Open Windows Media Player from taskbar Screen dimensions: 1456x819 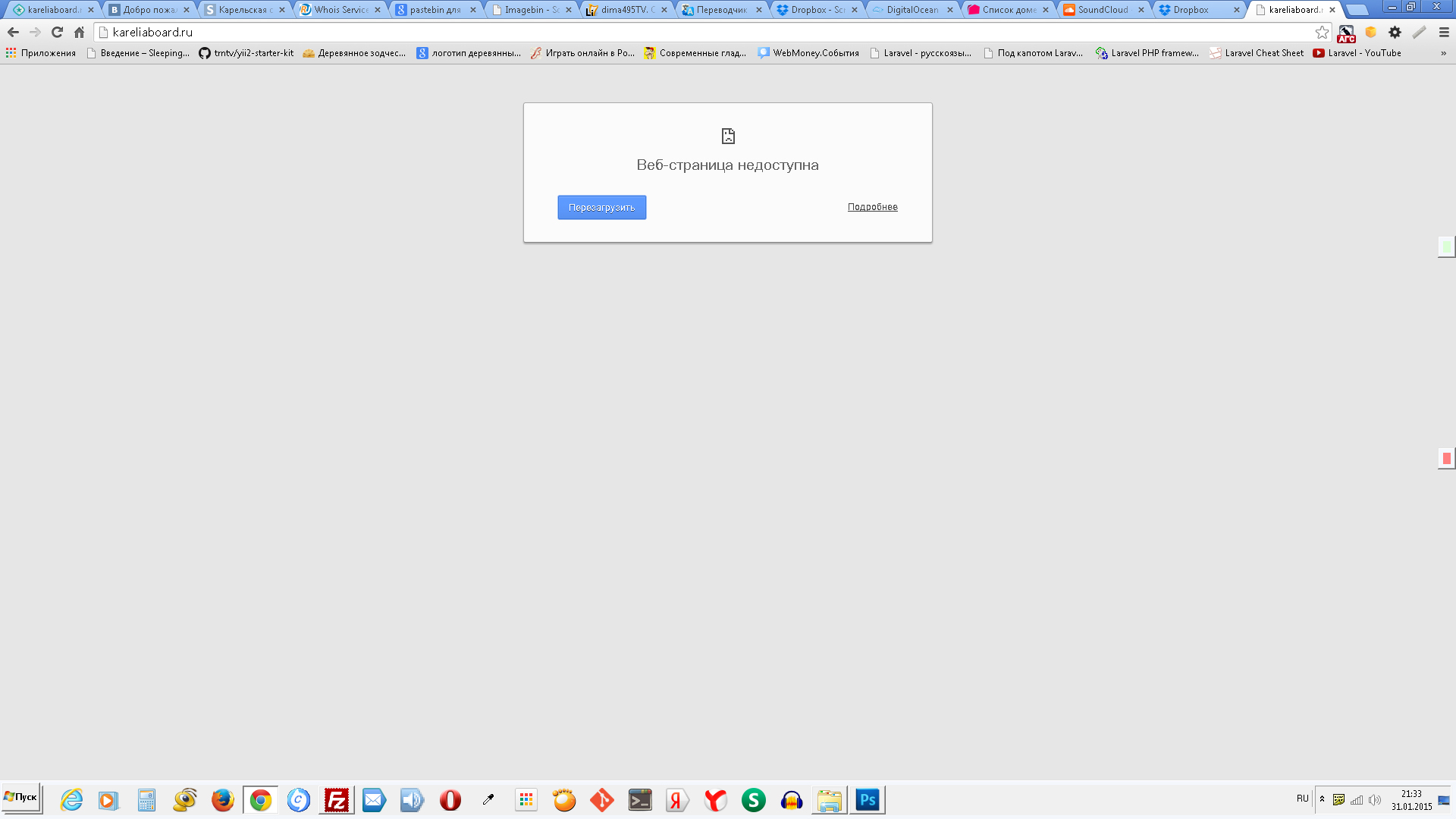(x=108, y=800)
